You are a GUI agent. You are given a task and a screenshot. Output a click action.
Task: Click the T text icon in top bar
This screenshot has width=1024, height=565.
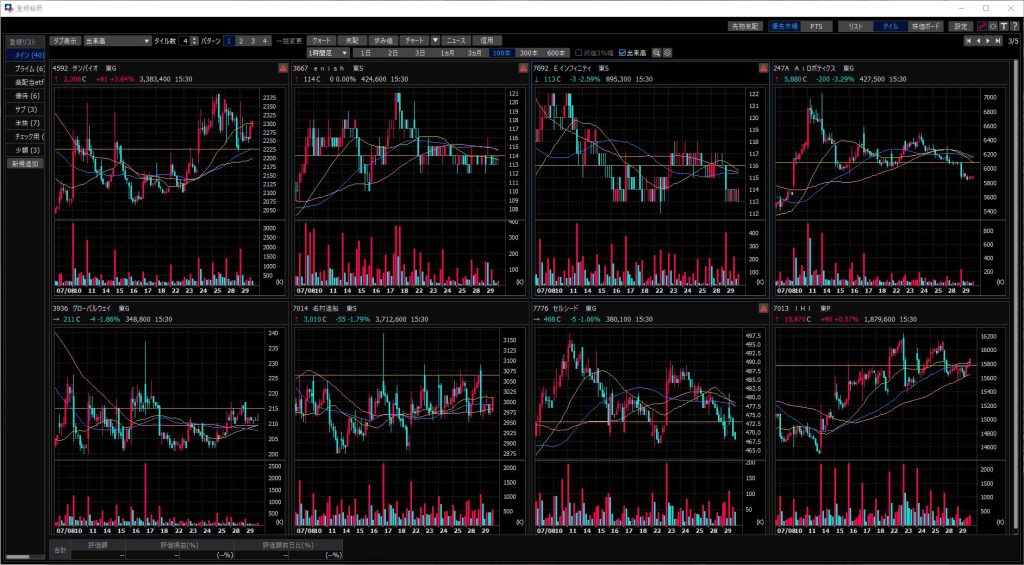coord(1003,26)
